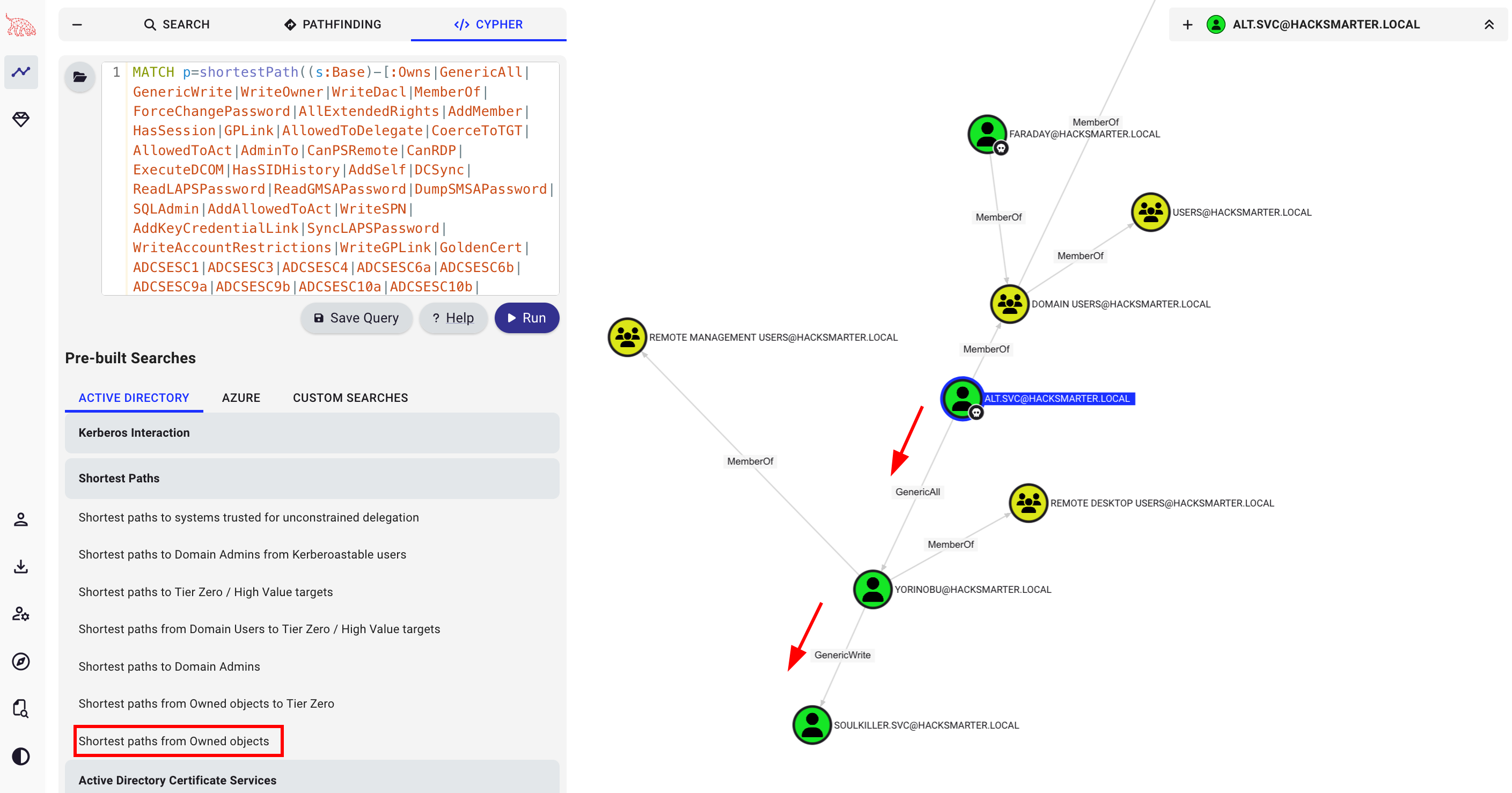Toggle dark mode contrast icon

[x=21, y=756]
